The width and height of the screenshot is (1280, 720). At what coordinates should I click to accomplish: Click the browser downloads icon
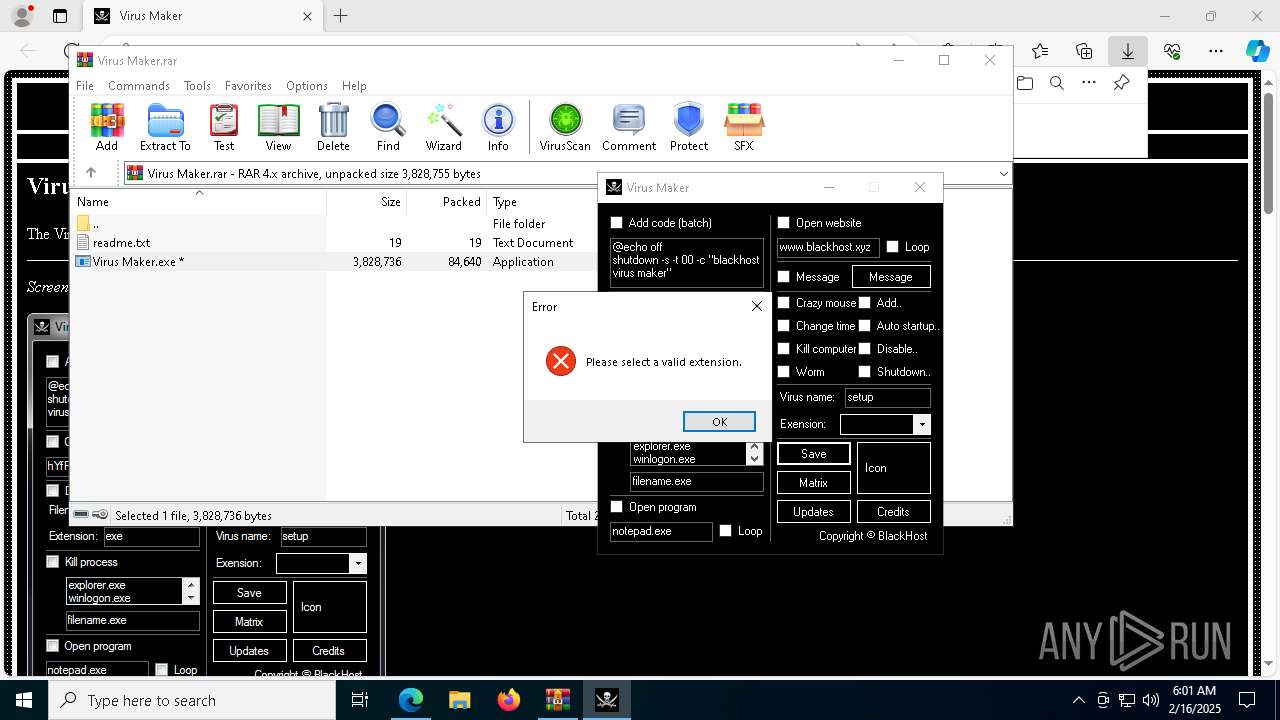click(1127, 51)
